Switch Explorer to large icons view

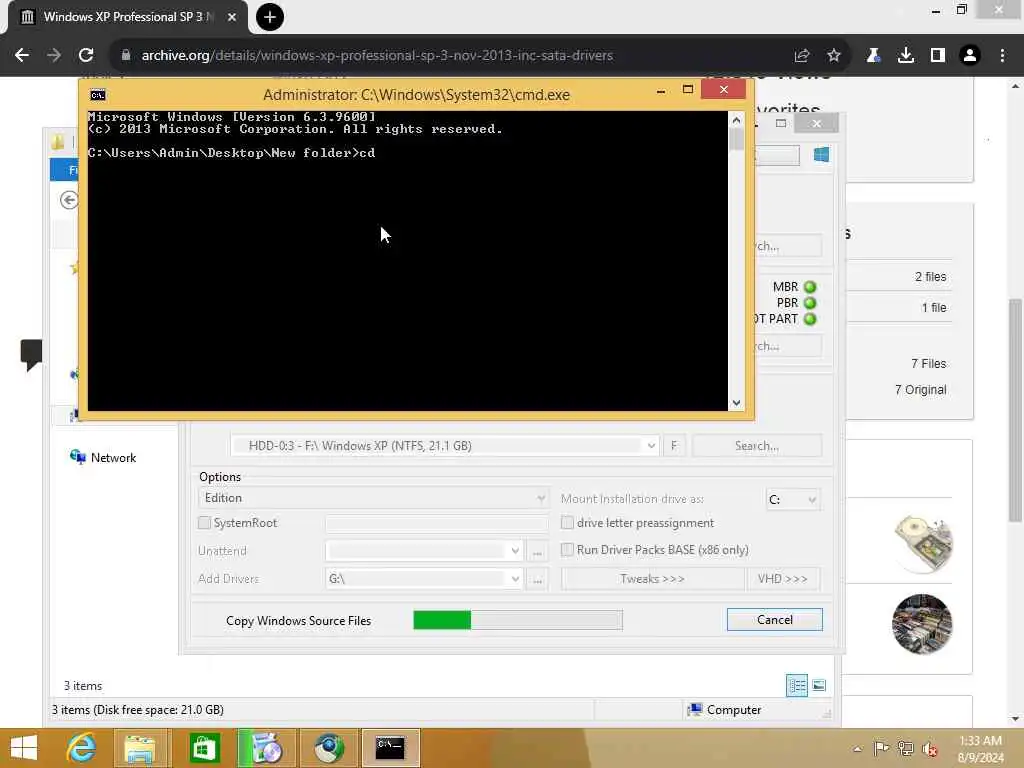[819, 686]
